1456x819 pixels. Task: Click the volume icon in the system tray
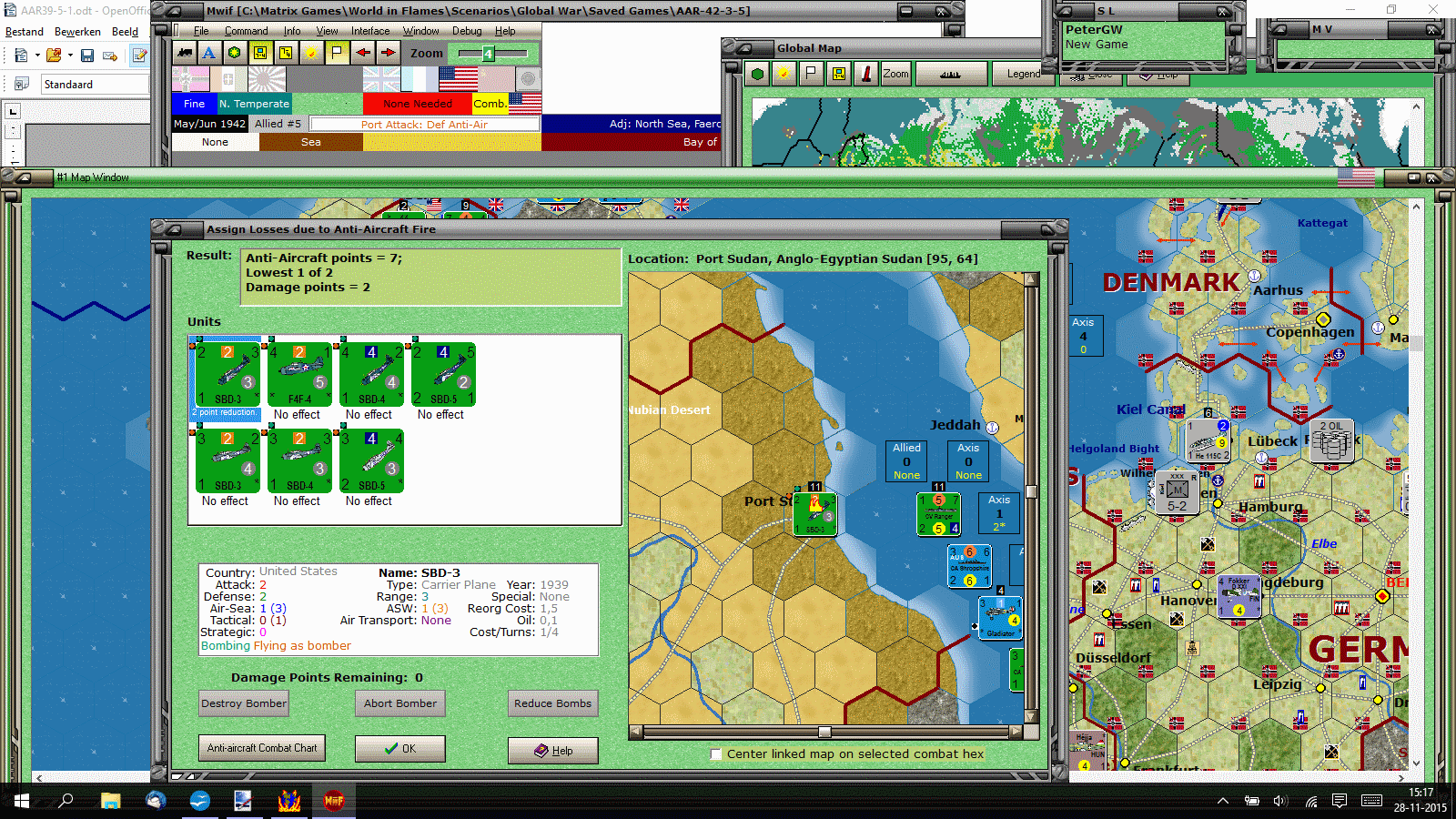pyautogui.click(x=1281, y=801)
